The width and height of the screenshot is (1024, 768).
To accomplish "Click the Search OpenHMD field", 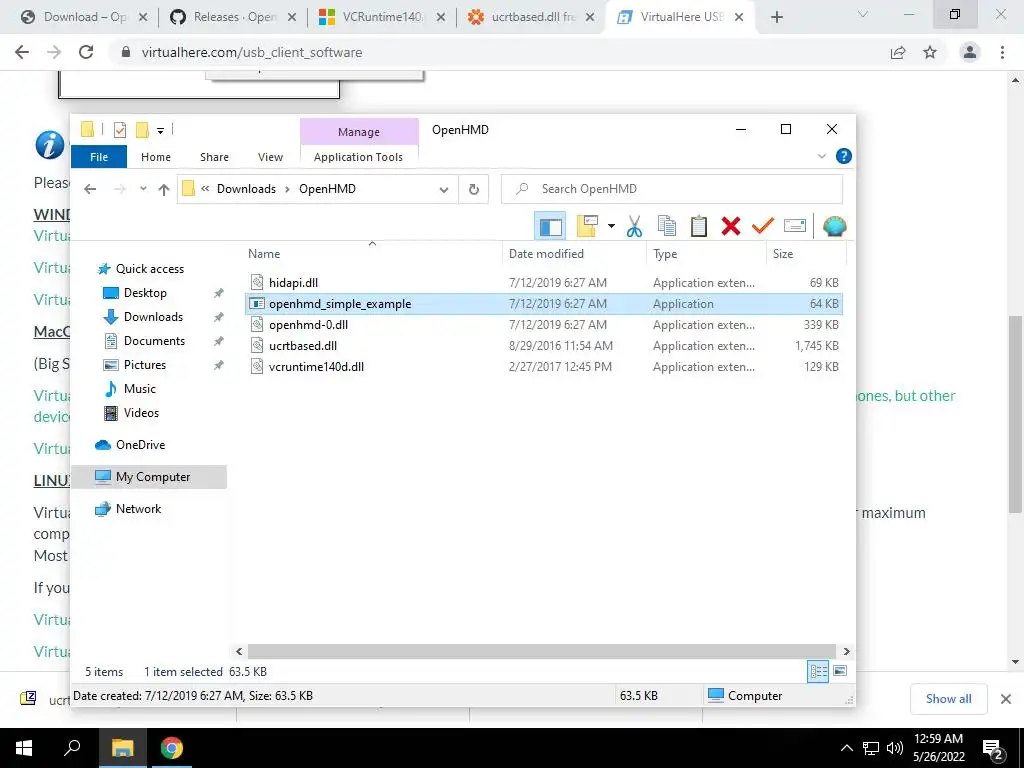I will 672,189.
